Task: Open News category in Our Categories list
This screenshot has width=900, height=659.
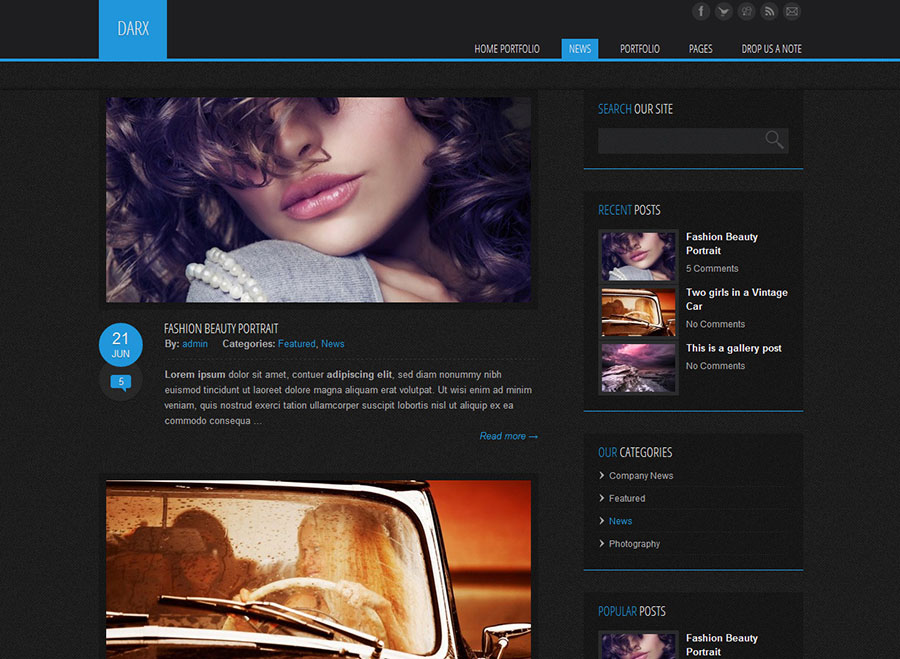Action: 620,521
